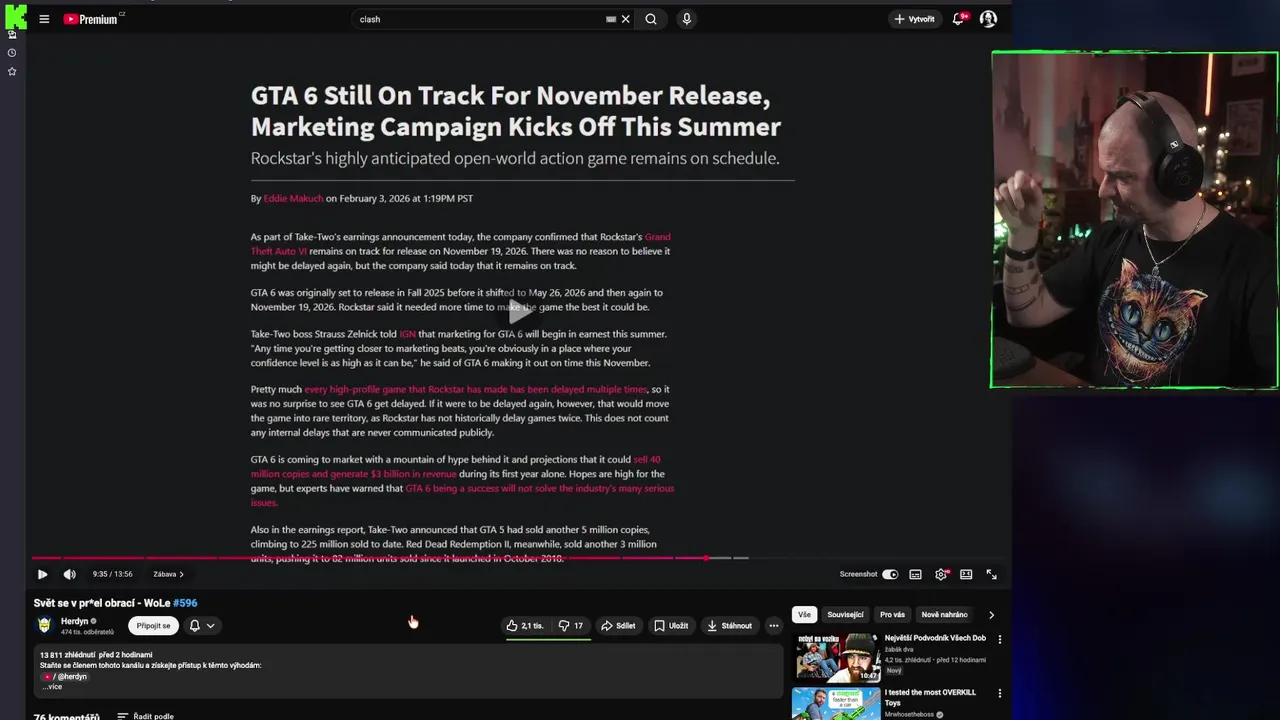Viewport: 1280px width, 720px height.
Task: Open the sidebar icon above the clock
Action: (x=12, y=35)
